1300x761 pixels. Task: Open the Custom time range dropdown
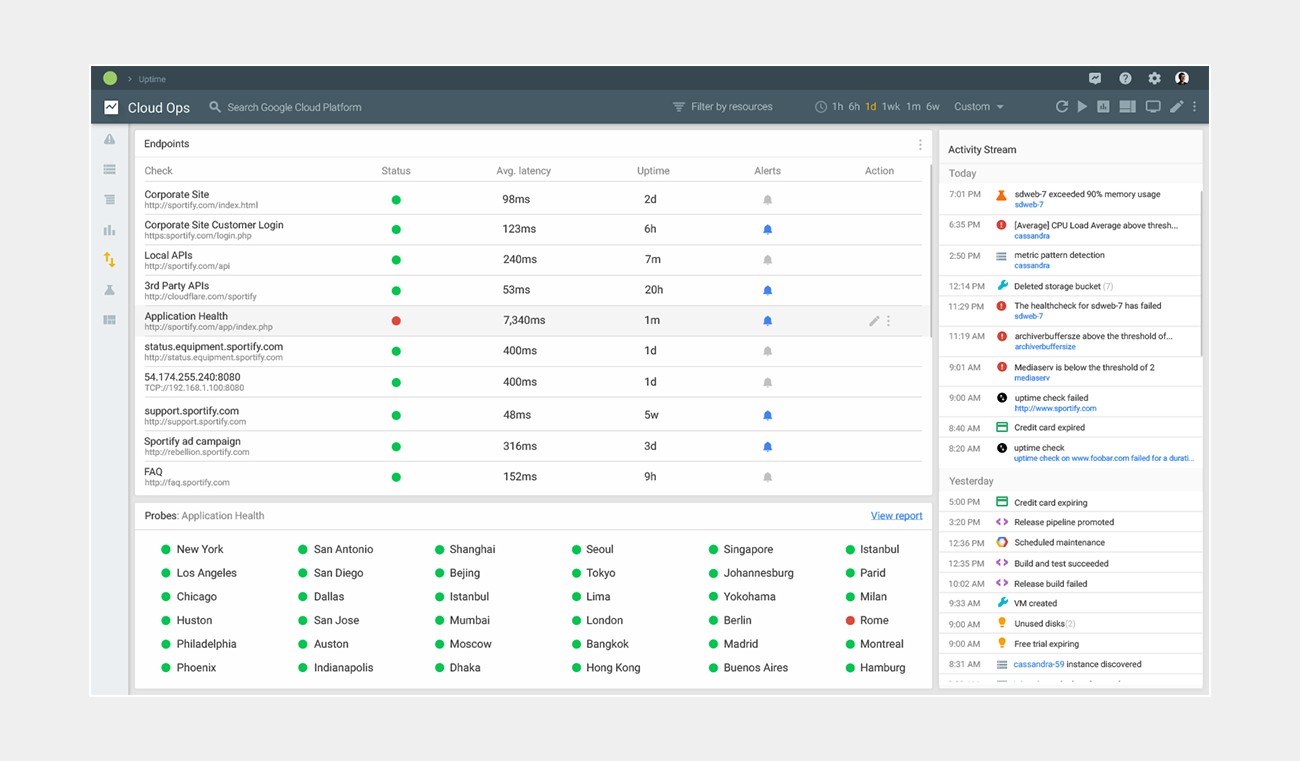[978, 107]
